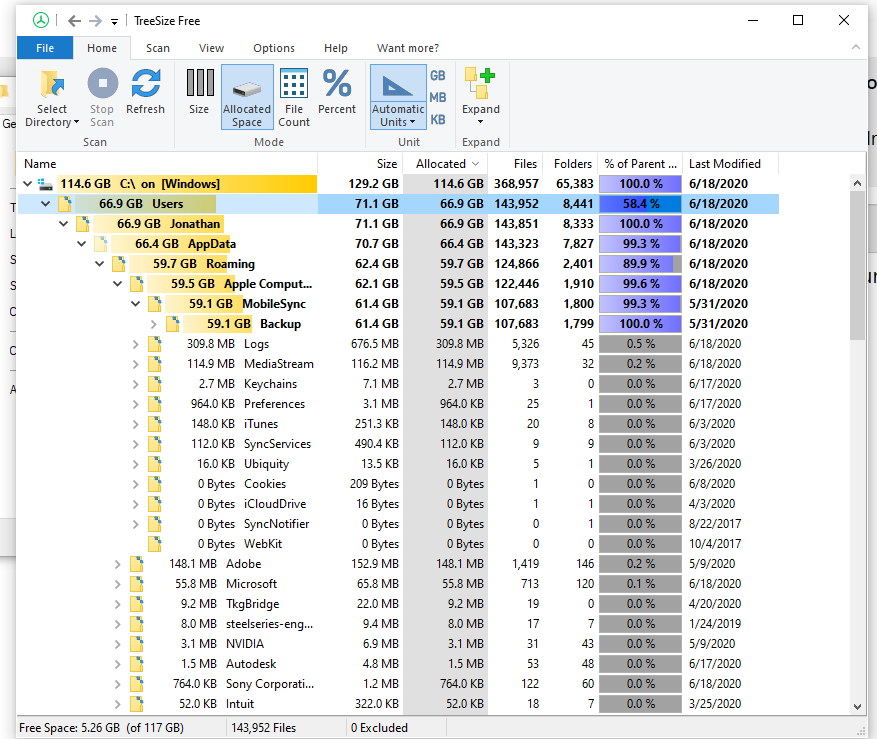The image size is (877, 739).
Task: Click the WebKit folder icon
Action: click(155, 543)
